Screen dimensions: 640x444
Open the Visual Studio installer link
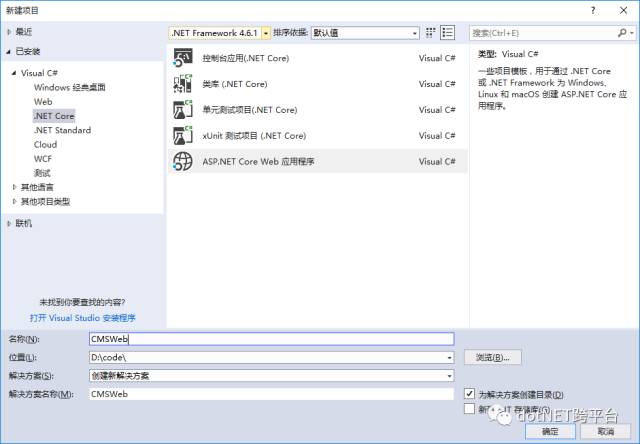(x=82, y=318)
